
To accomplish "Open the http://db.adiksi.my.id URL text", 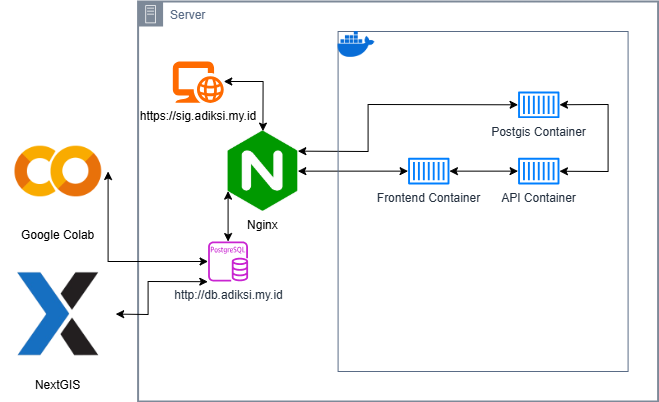I will pyautogui.click(x=228, y=295).
